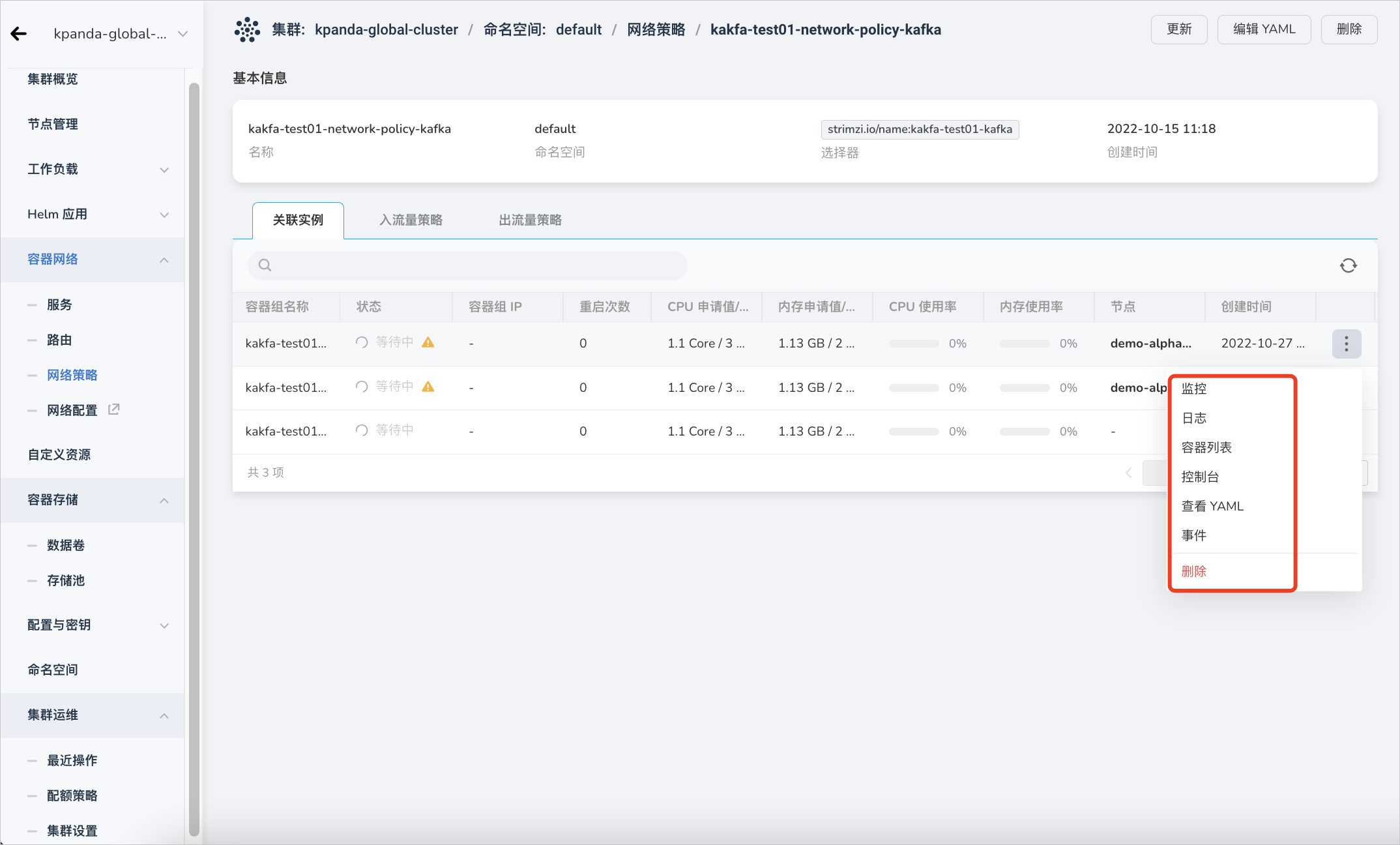Open 控制台 from the context menu
The image size is (1400, 845).
click(x=1200, y=477)
